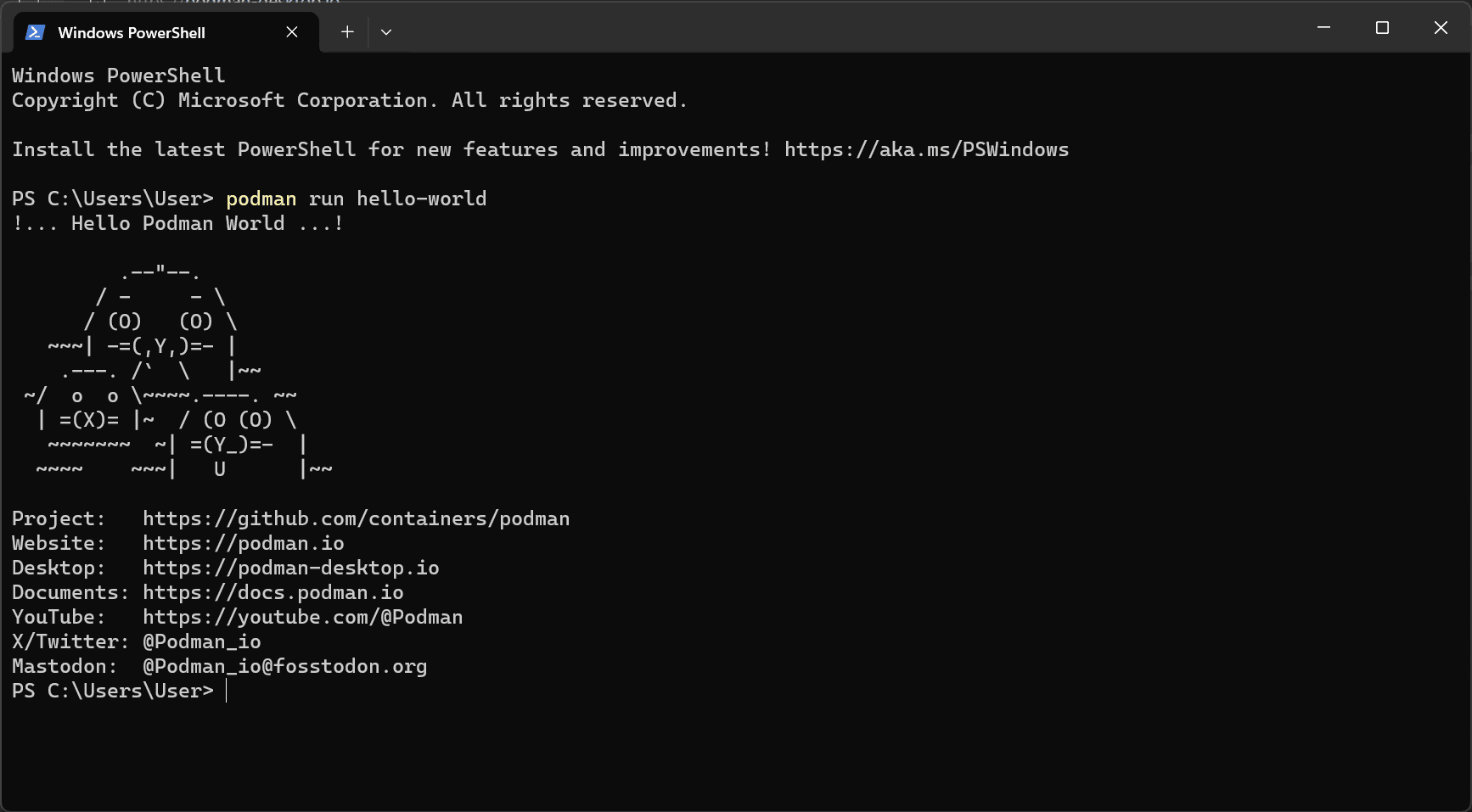This screenshot has height=812, width=1472.
Task: Click the selkie ASCII art graphic
Action: tap(170, 373)
